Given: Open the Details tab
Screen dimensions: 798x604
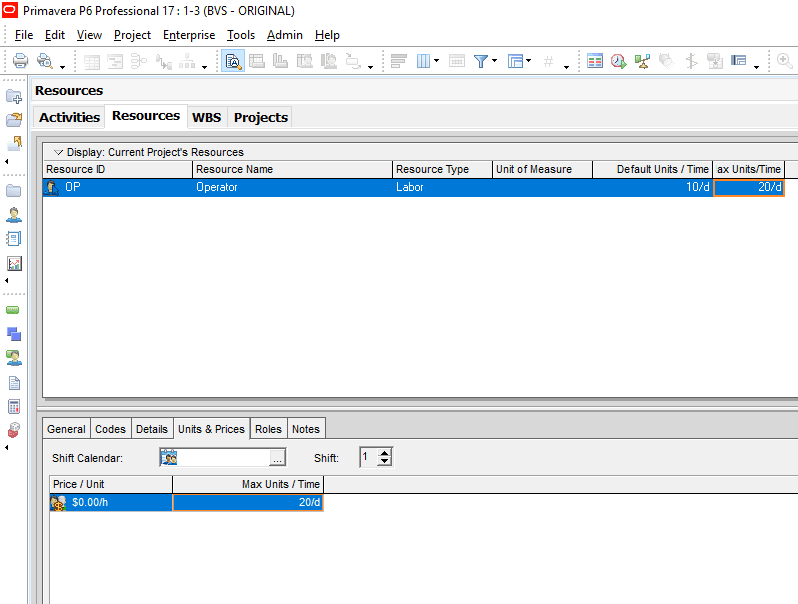Looking at the screenshot, I should (152, 429).
